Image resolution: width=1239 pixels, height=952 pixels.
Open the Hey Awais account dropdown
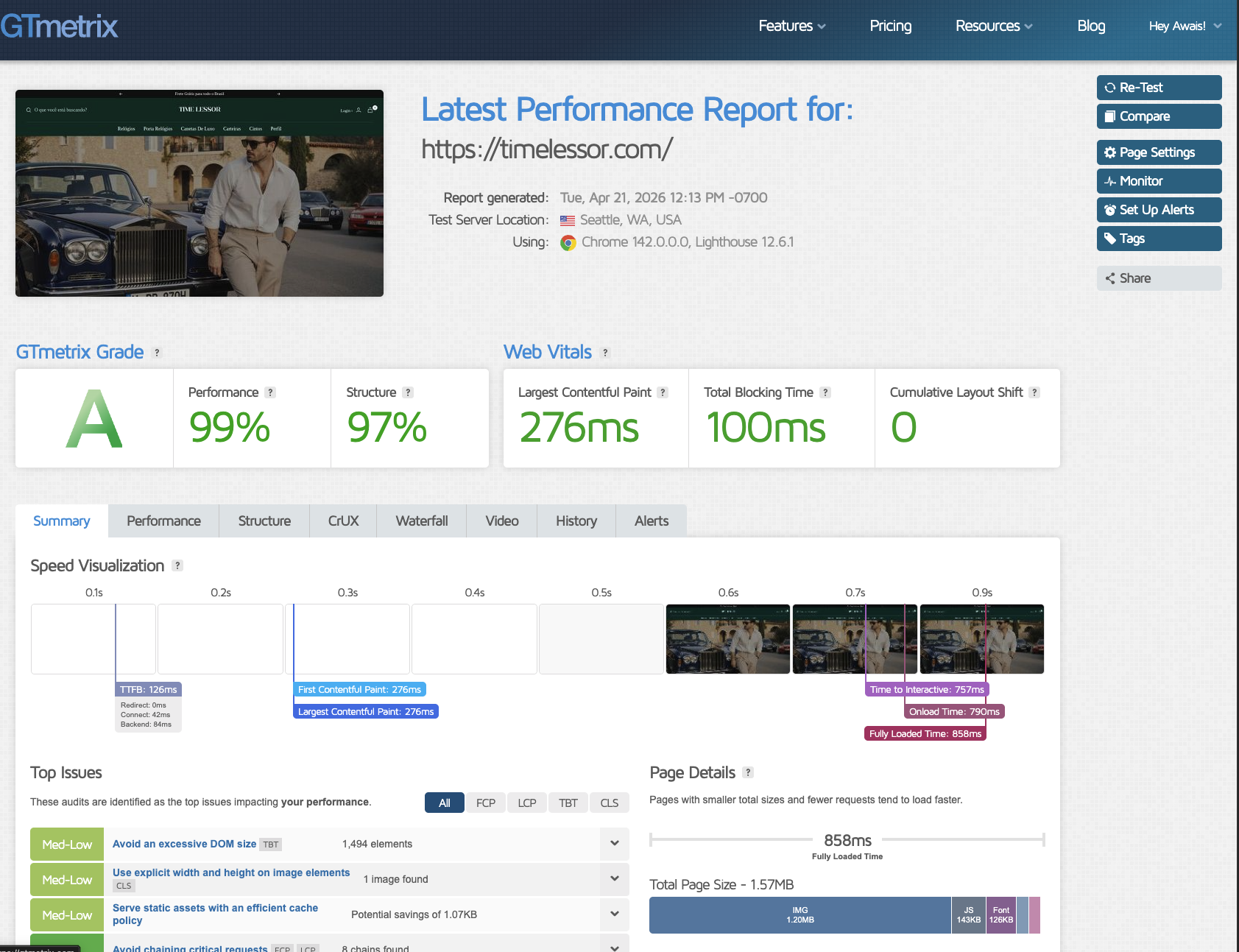[1184, 26]
